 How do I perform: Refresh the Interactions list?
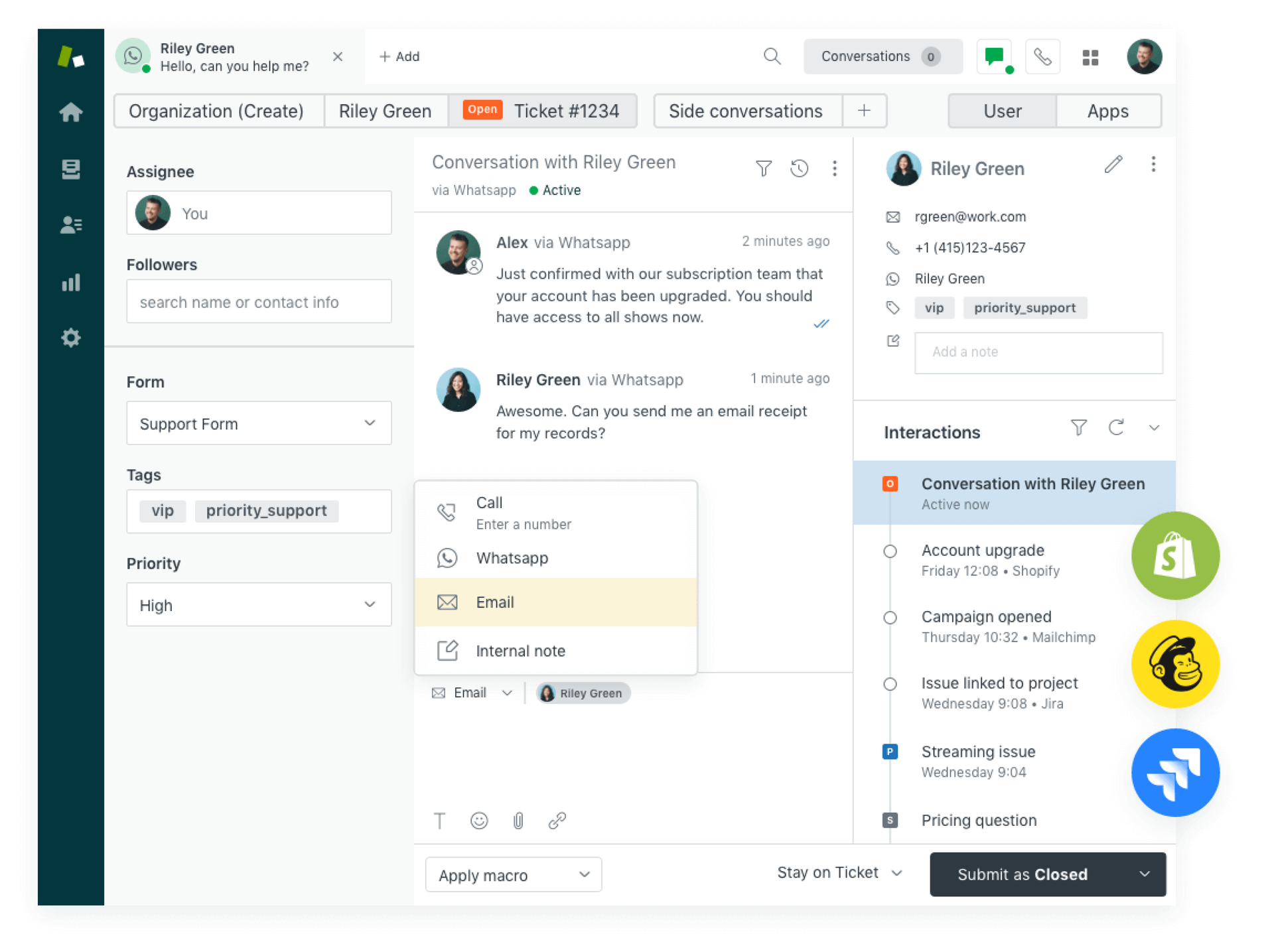point(1116,428)
